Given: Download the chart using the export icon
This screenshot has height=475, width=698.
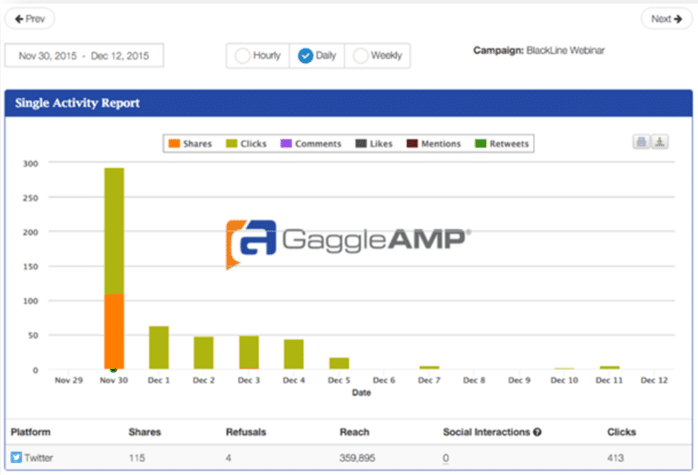Looking at the screenshot, I should pos(660,142).
